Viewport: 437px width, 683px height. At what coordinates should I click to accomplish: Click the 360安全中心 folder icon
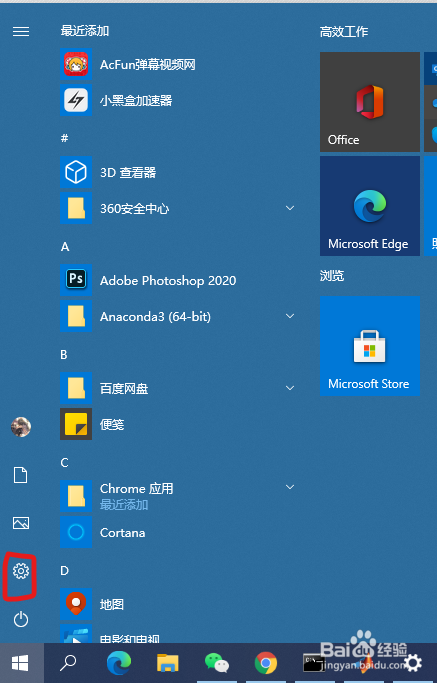click(76, 208)
